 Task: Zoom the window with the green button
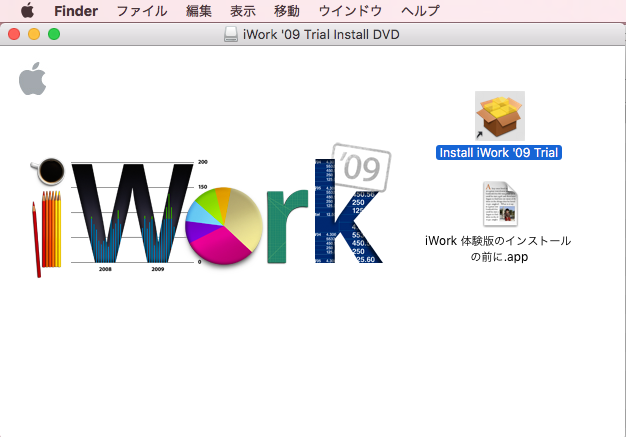tap(54, 34)
